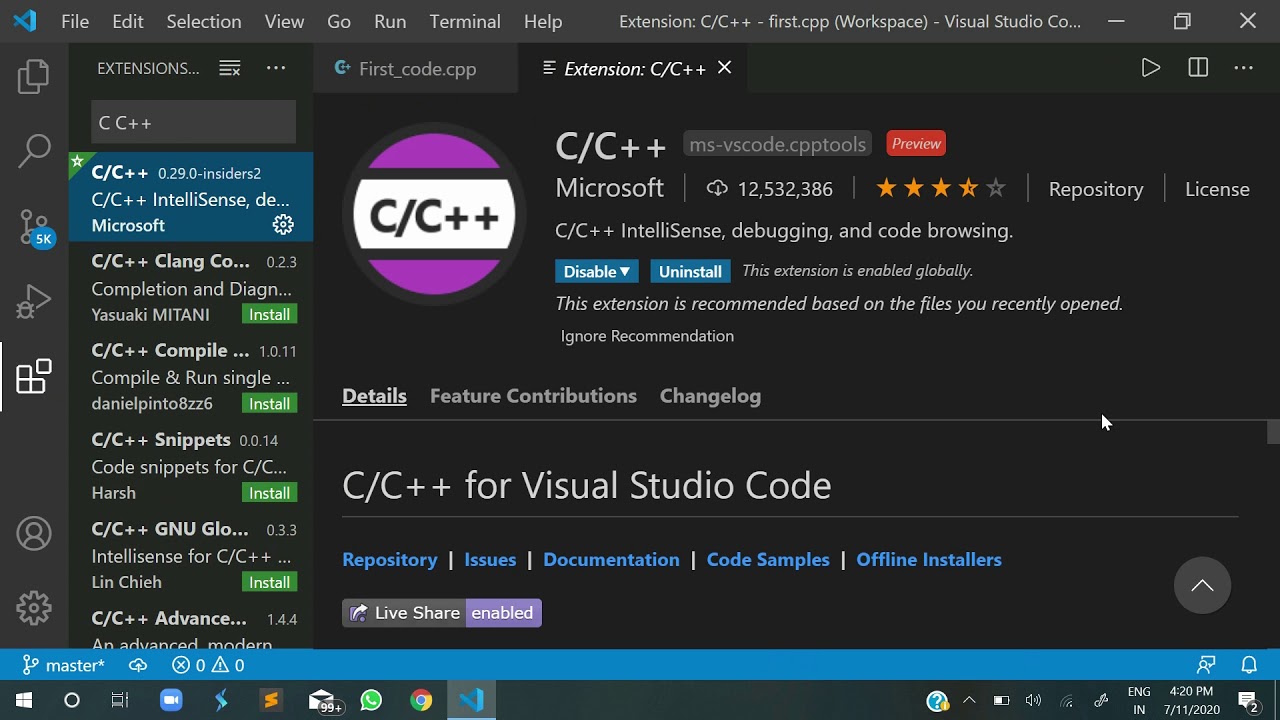Run code with the play icon
1280x720 pixels.
point(1151,68)
